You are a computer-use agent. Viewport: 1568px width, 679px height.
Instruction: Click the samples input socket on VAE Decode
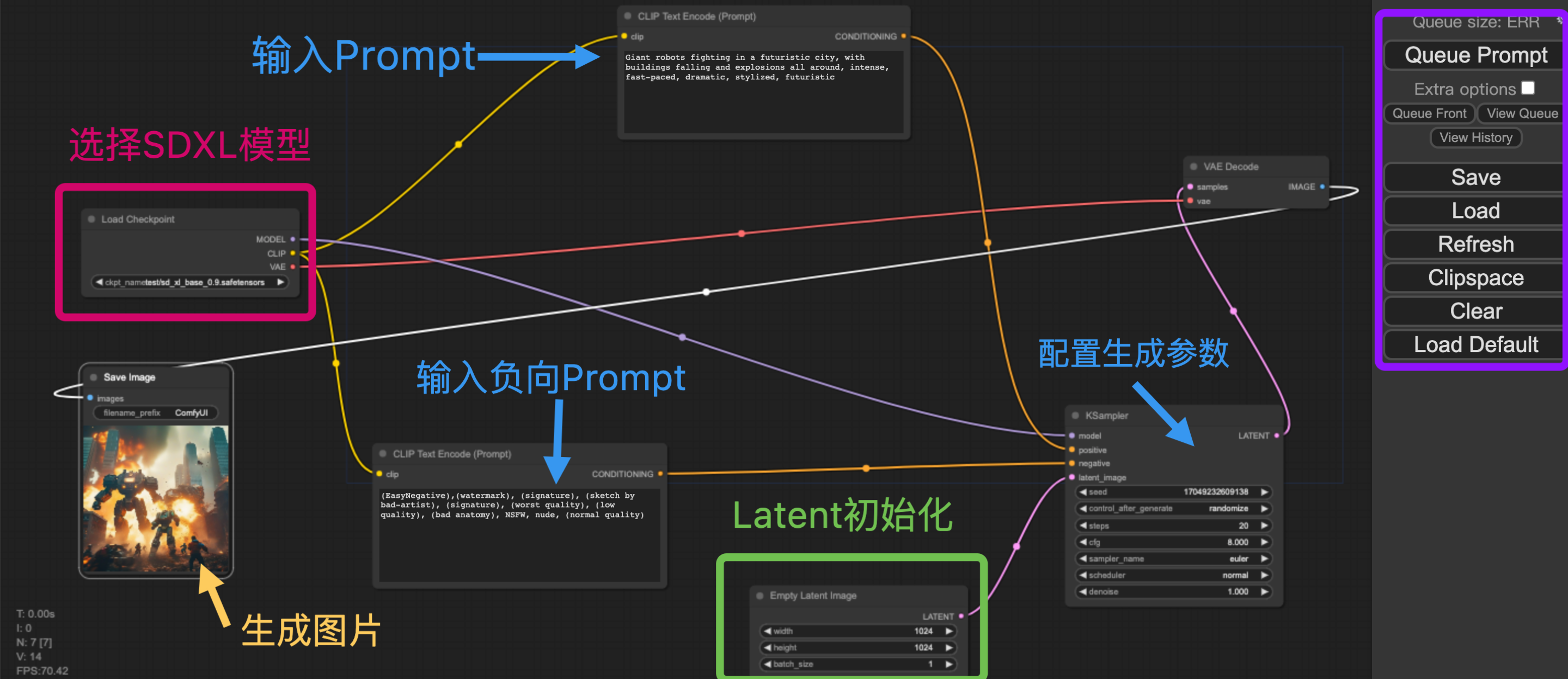[x=1190, y=187]
